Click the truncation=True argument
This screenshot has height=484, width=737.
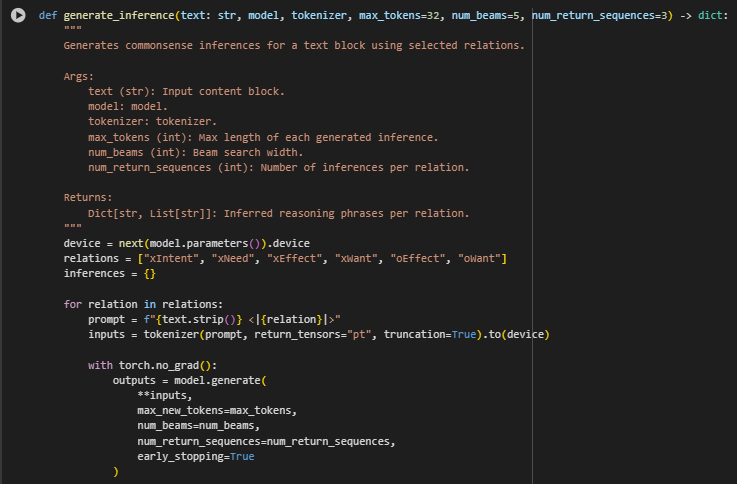[x=430, y=335]
